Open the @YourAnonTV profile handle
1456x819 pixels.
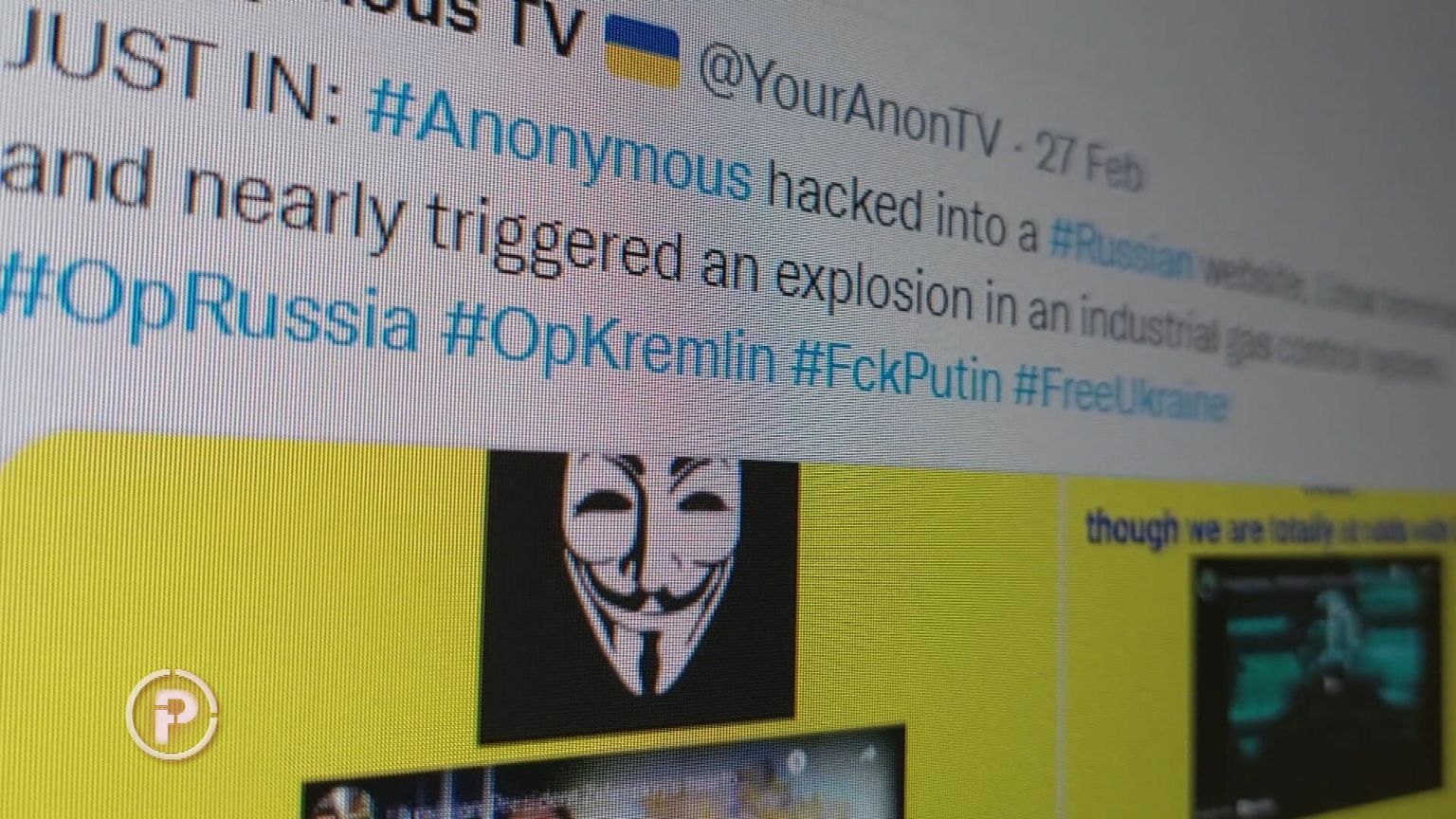pyautogui.click(x=850, y=102)
